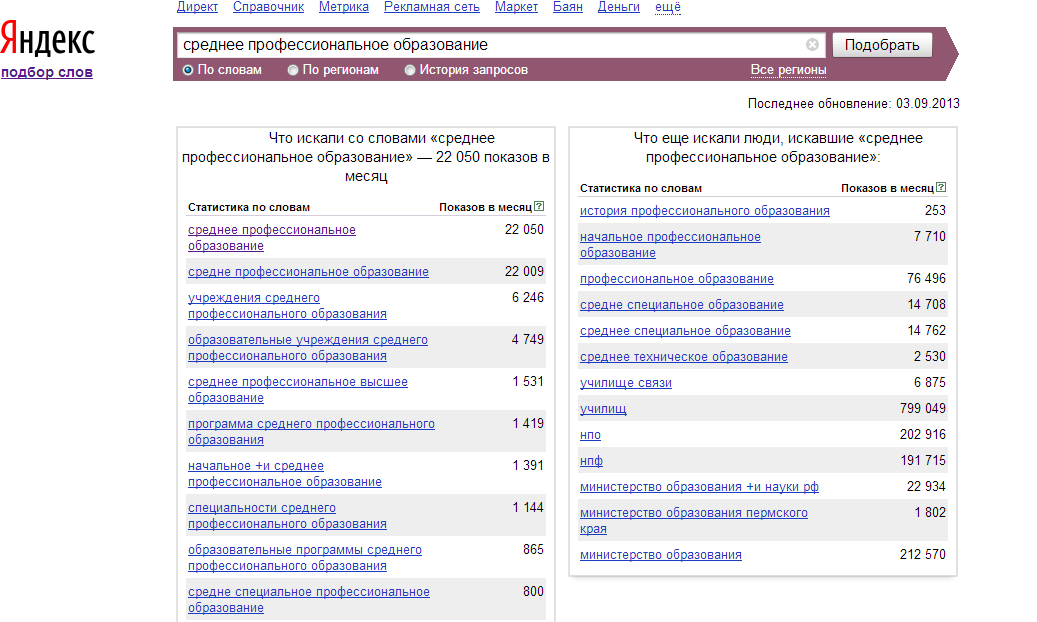Open 'Рекламная сеть' in the top menu
Viewport: 1037px width, 622px height.
pyautogui.click(x=432, y=7)
